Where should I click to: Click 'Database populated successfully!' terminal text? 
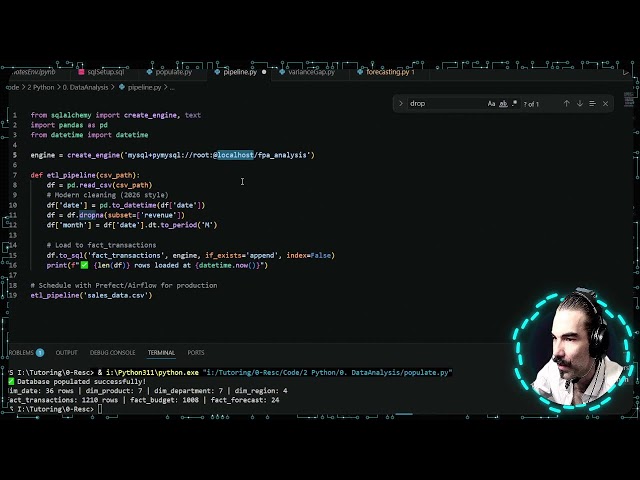click(81, 382)
